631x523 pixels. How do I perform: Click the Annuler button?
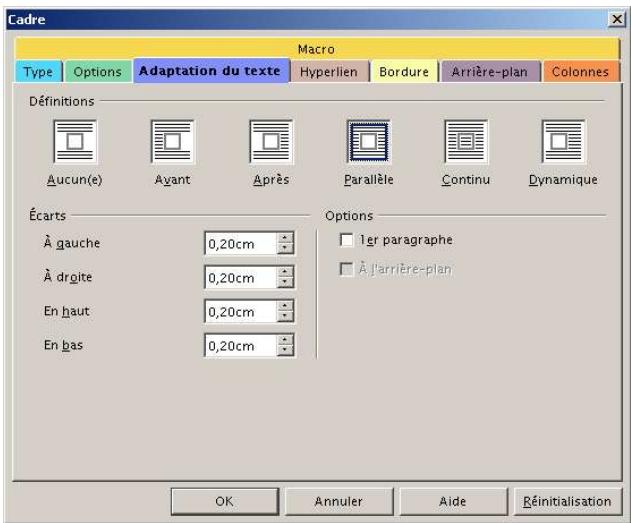(x=339, y=501)
